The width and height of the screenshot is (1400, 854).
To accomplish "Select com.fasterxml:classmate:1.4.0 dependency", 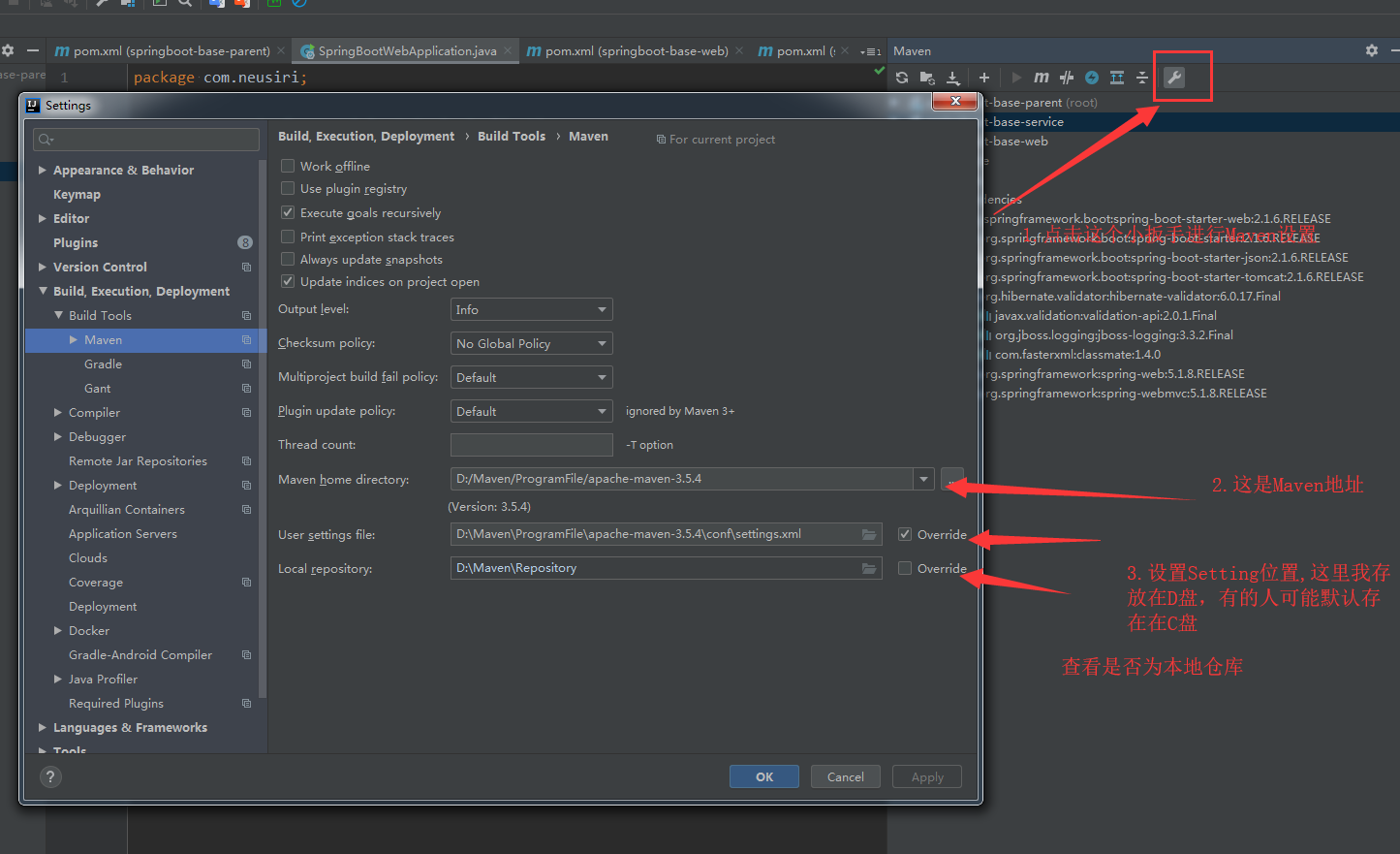I will point(1077,355).
